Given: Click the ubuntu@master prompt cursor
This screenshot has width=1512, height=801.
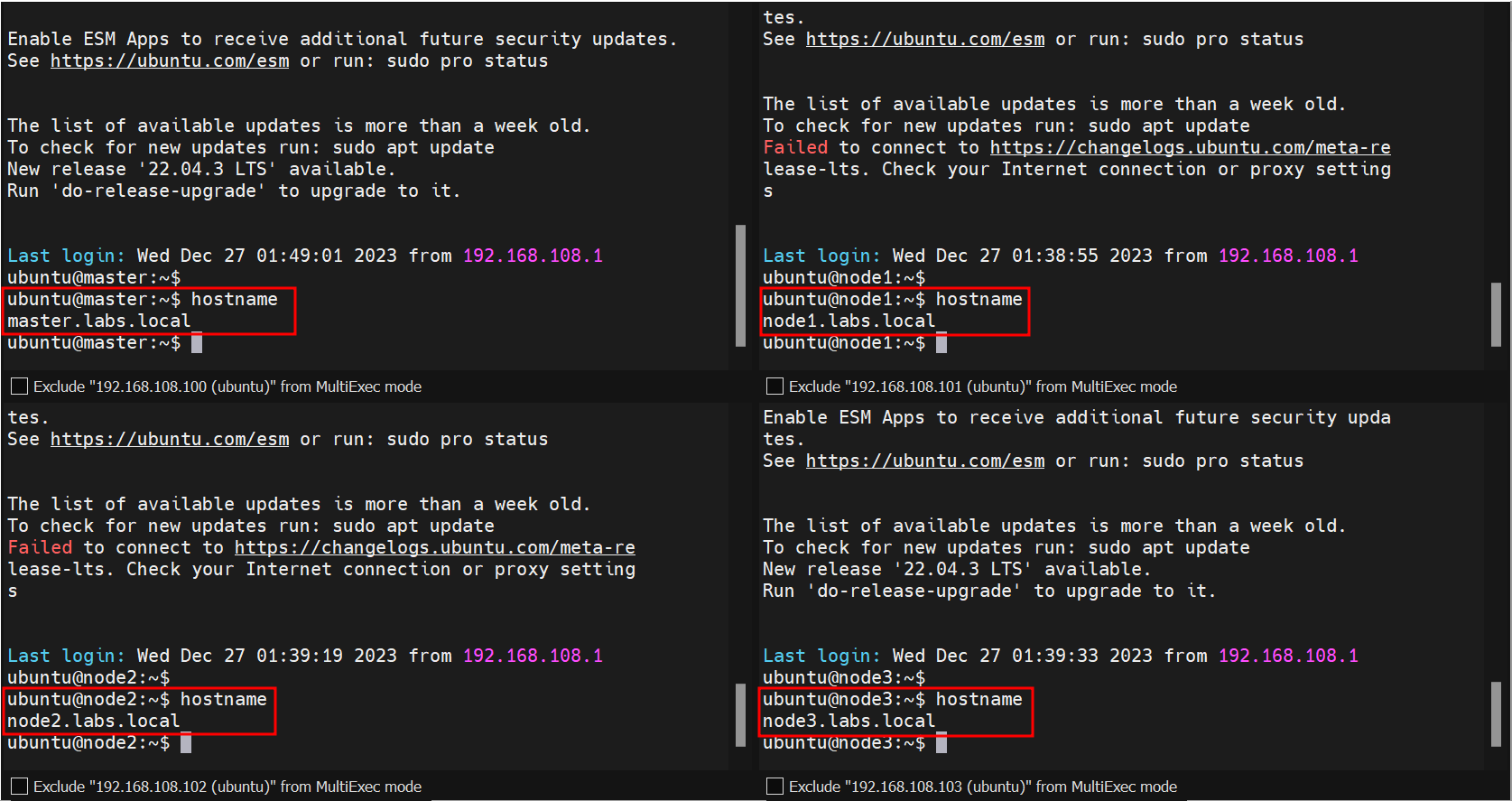Looking at the screenshot, I should 197,343.
